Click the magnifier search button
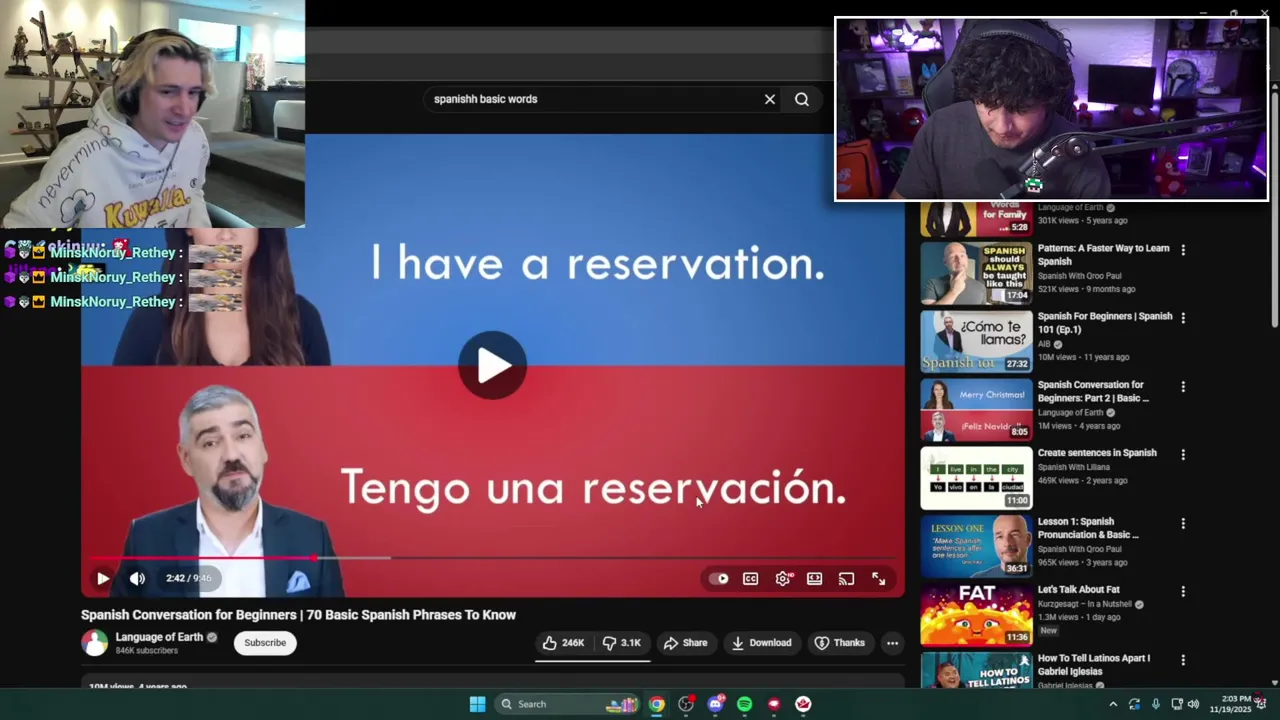This screenshot has height=720, width=1280. point(802,99)
